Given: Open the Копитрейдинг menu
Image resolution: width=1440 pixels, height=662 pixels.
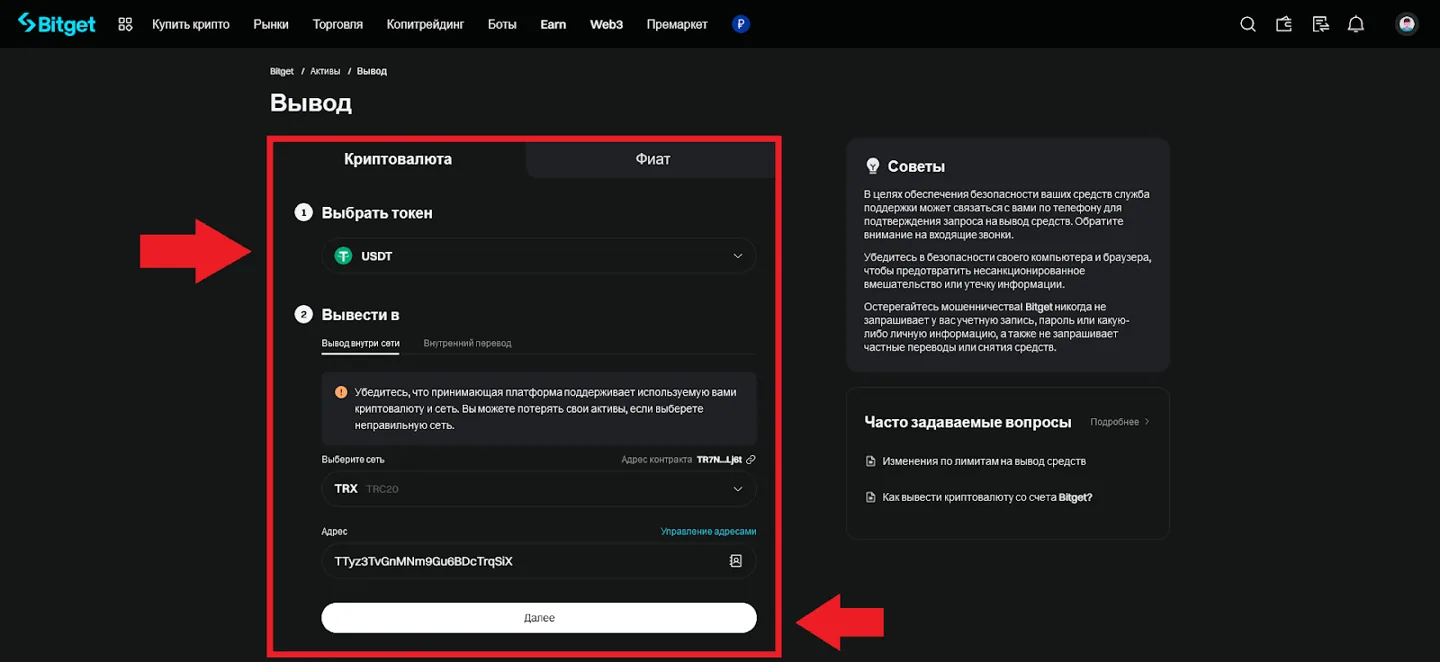Looking at the screenshot, I should pyautogui.click(x=425, y=24).
